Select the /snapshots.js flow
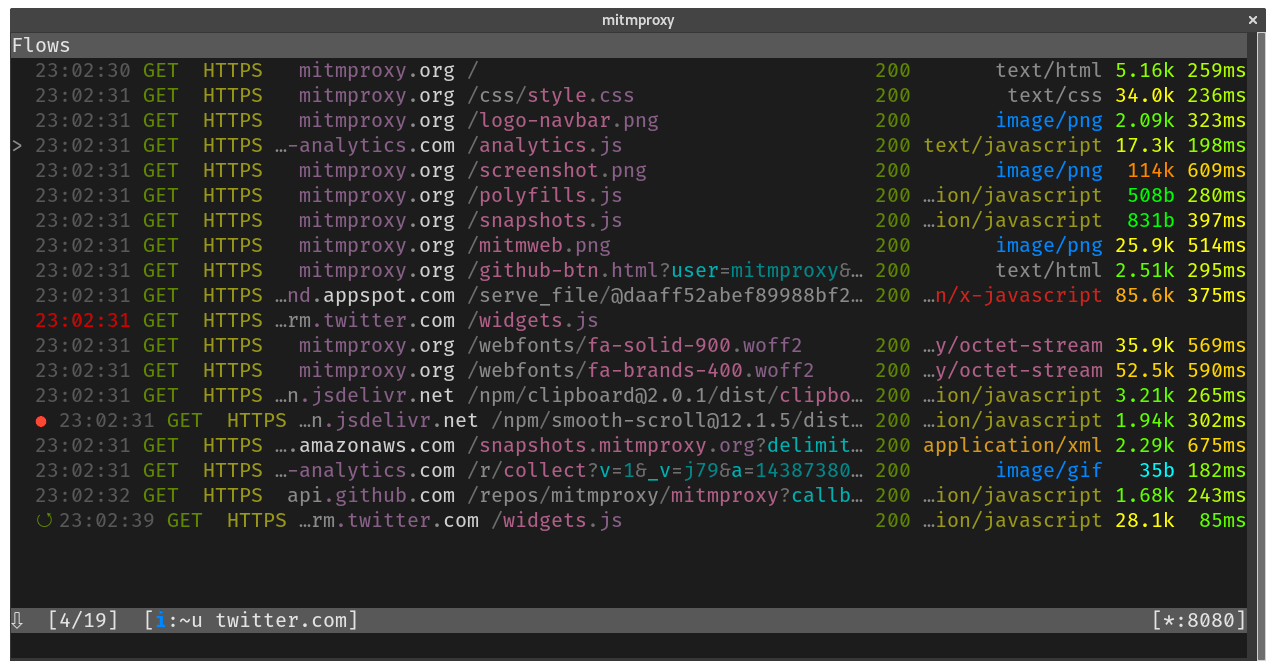 click(x=629, y=221)
